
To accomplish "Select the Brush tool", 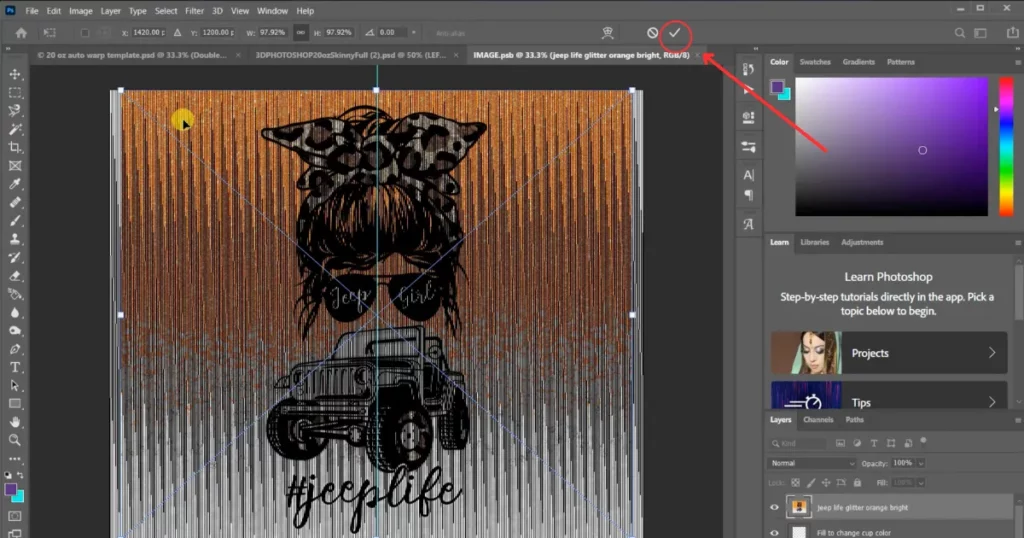I will [15, 221].
